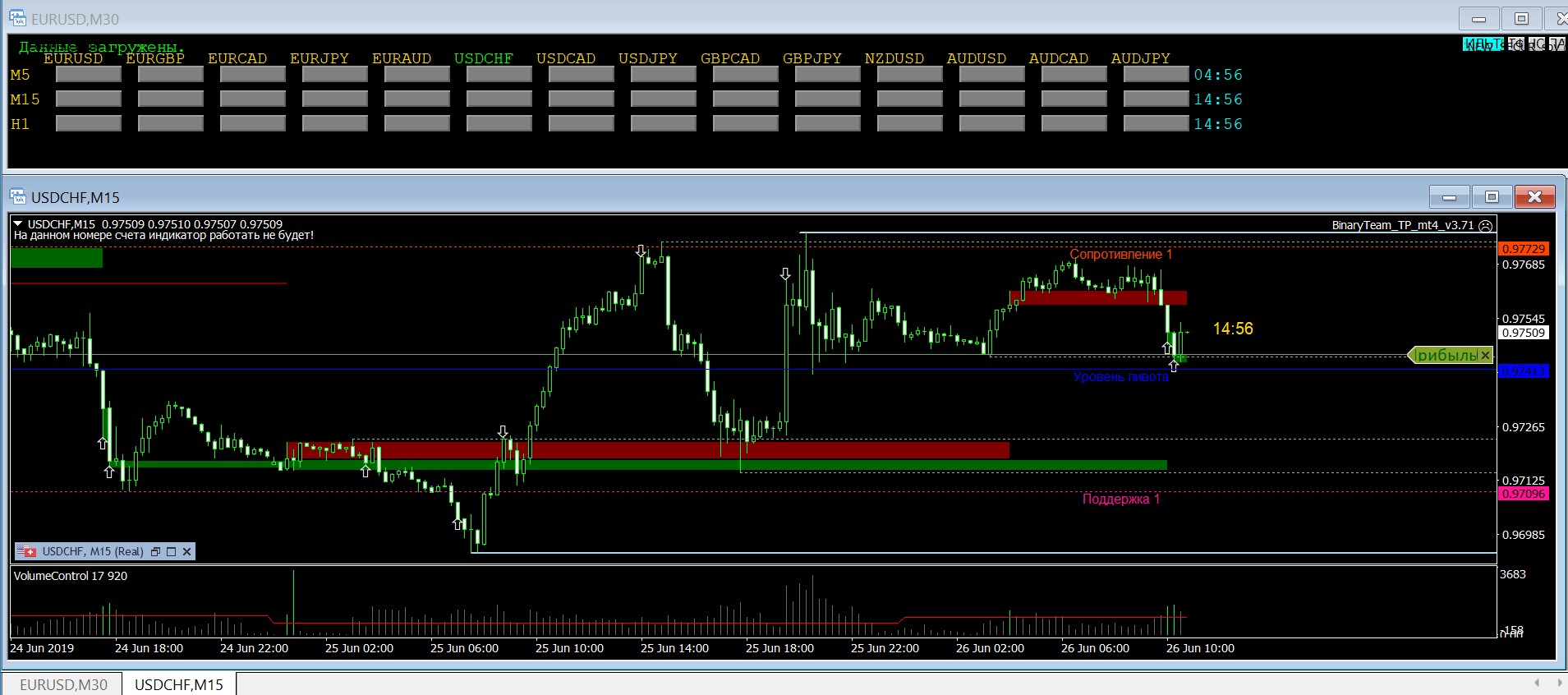Select the USDCHF,M15 chart tab
This screenshot has width=1568, height=695.
coord(178,684)
